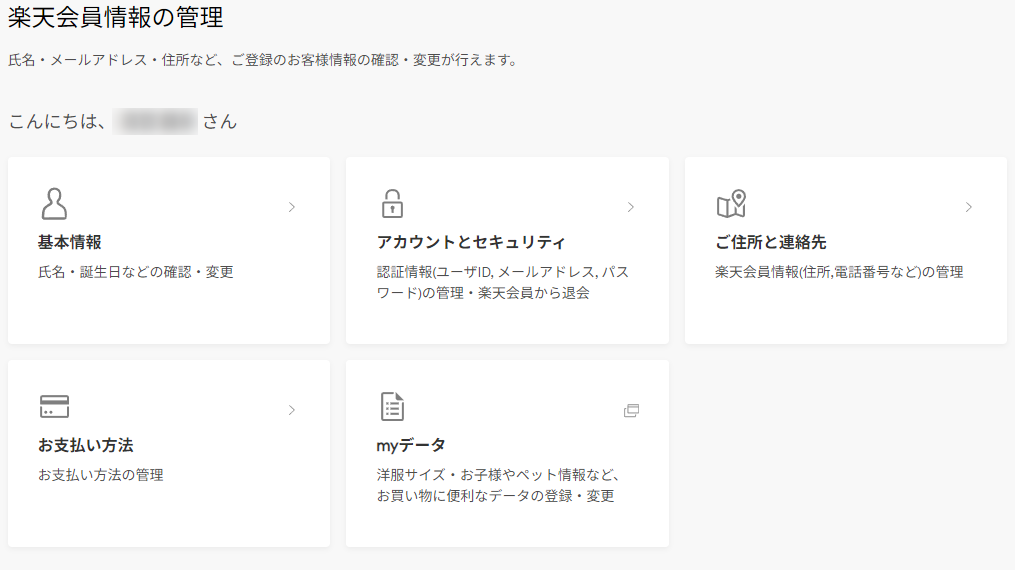1015x570 pixels.
Task: Select the ご住所と連絡先 heading
Action: (x=770, y=242)
